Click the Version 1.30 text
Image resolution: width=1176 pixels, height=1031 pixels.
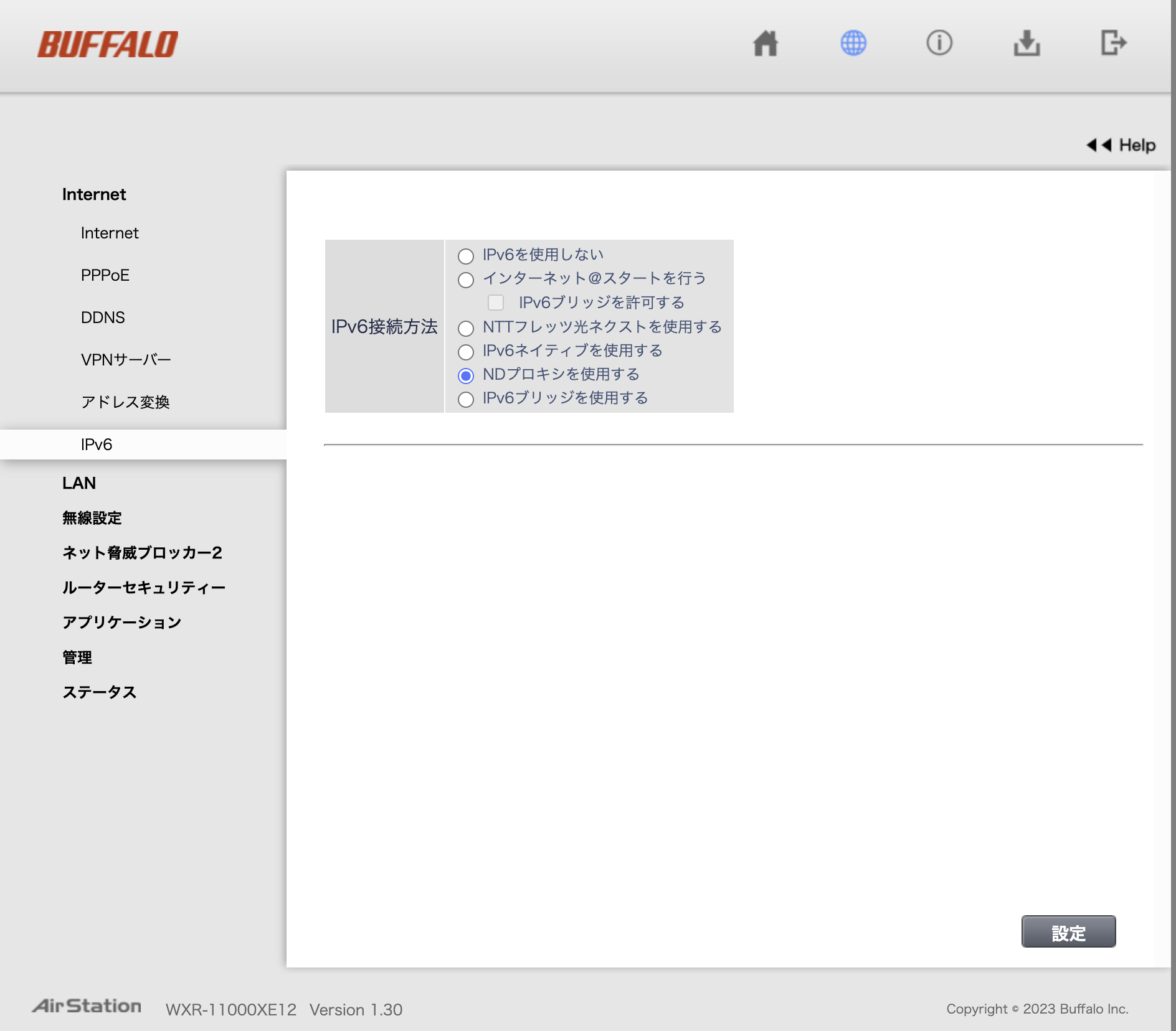(356, 1010)
